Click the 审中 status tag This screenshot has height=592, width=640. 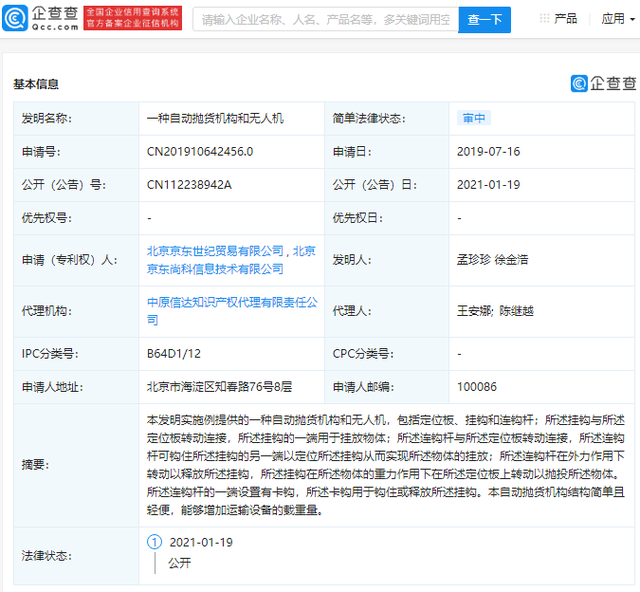pos(474,118)
